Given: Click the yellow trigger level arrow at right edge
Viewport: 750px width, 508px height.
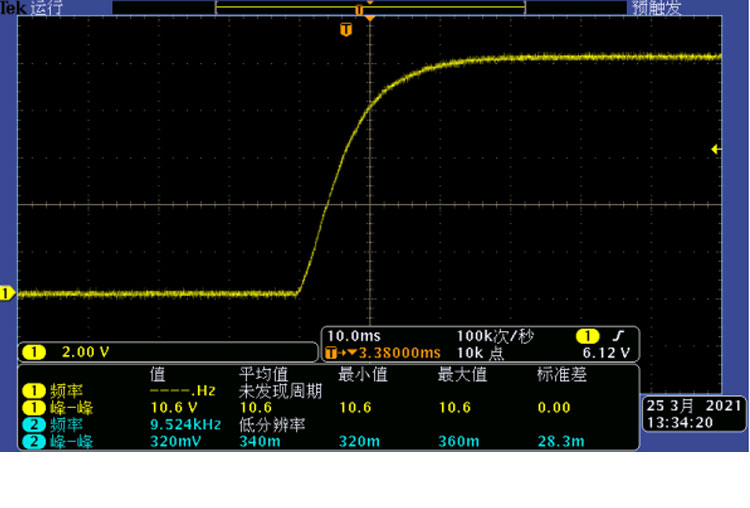Looking at the screenshot, I should (716, 149).
